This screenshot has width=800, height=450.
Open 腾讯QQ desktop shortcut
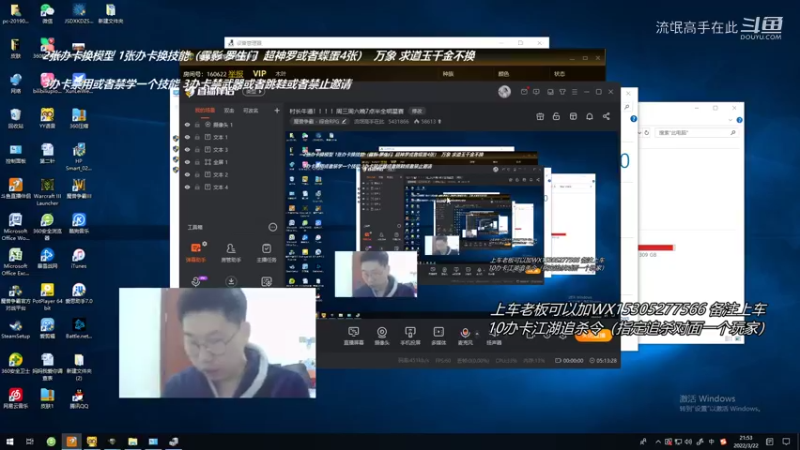(x=79, y=399)
